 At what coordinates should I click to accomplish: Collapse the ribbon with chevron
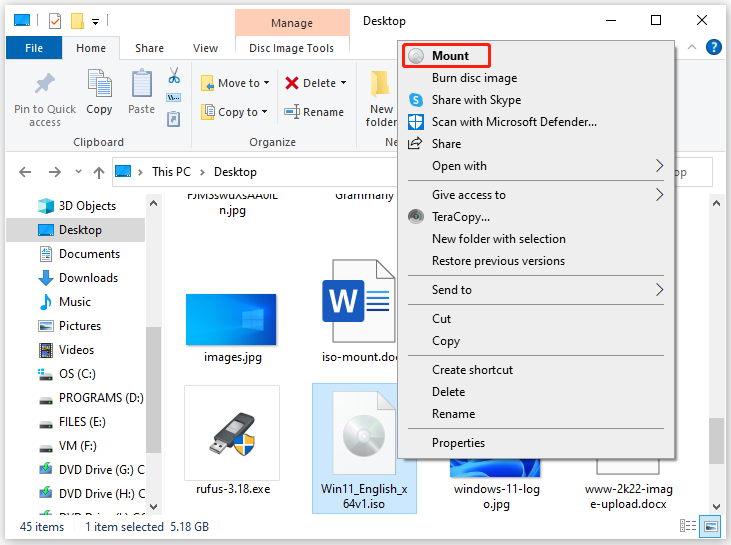click(x=692, y=47)
